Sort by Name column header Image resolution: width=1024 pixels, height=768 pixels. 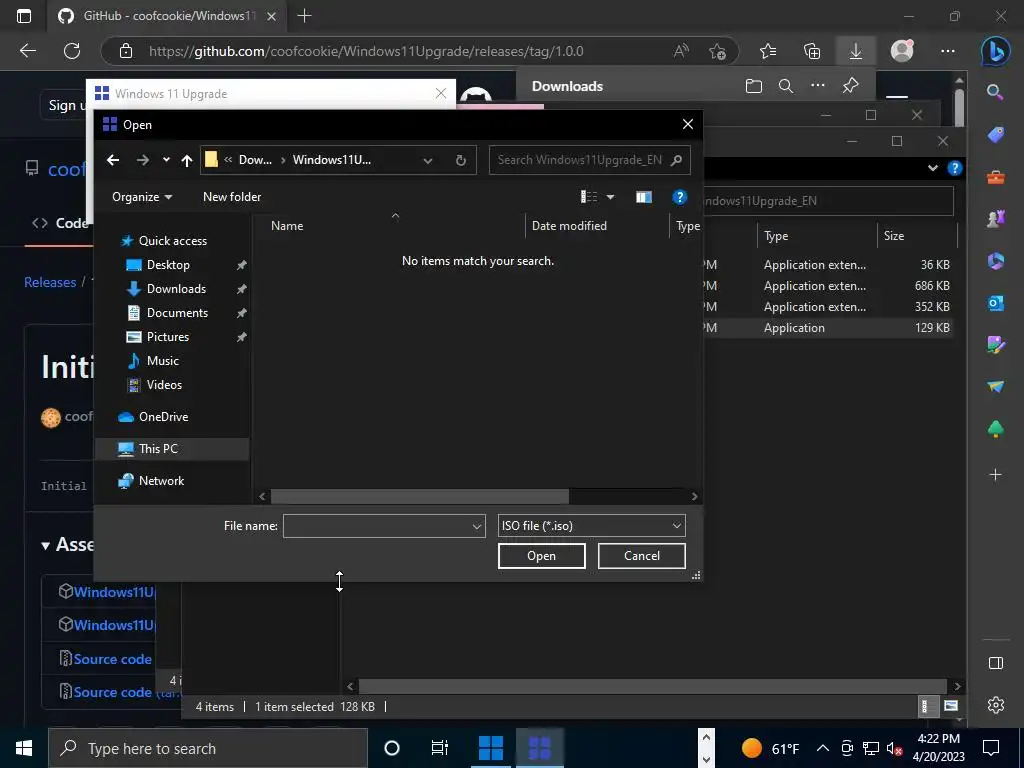[287, 225]
